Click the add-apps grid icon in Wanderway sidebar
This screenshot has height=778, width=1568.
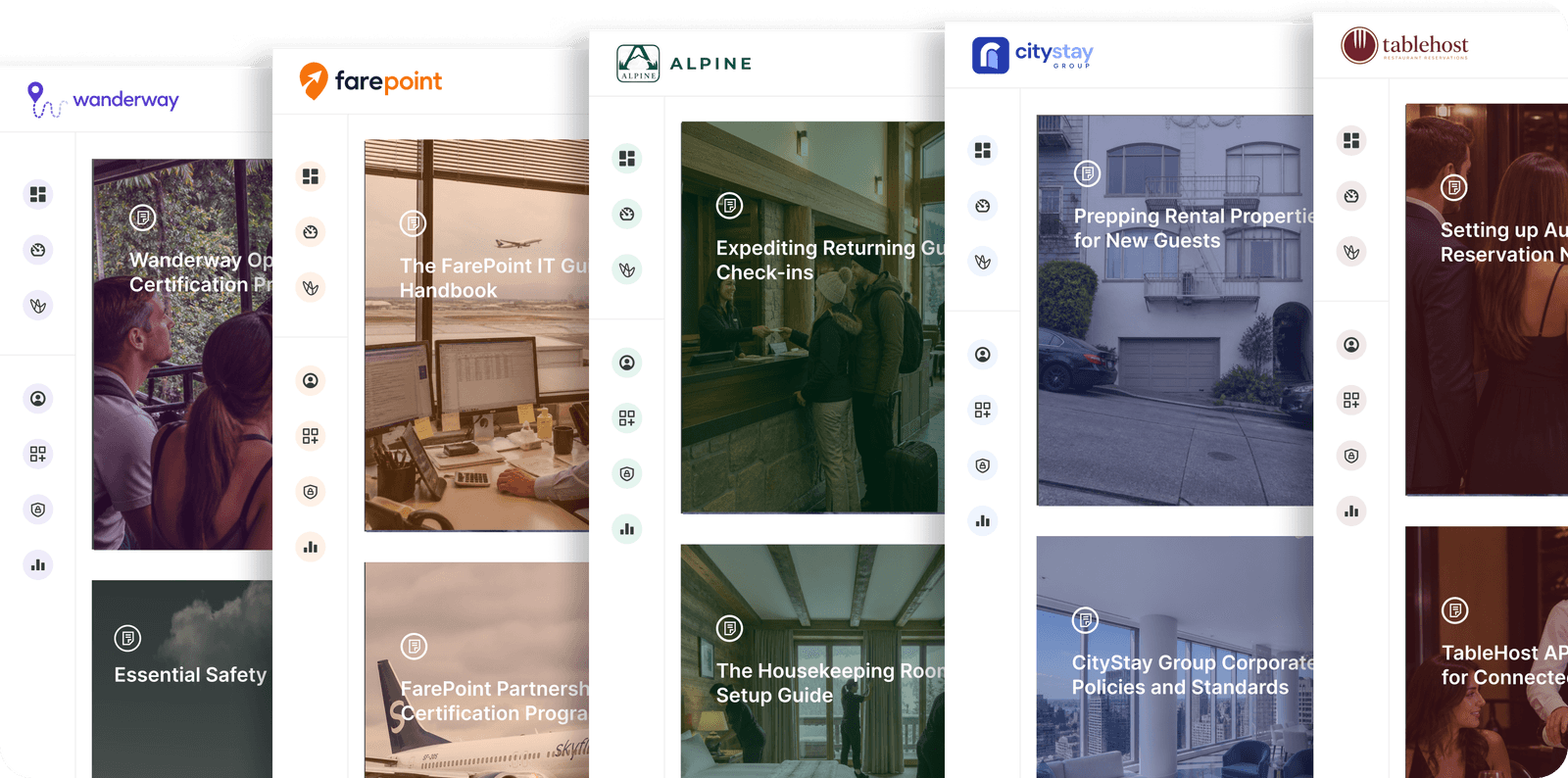(x=38, y=454)
